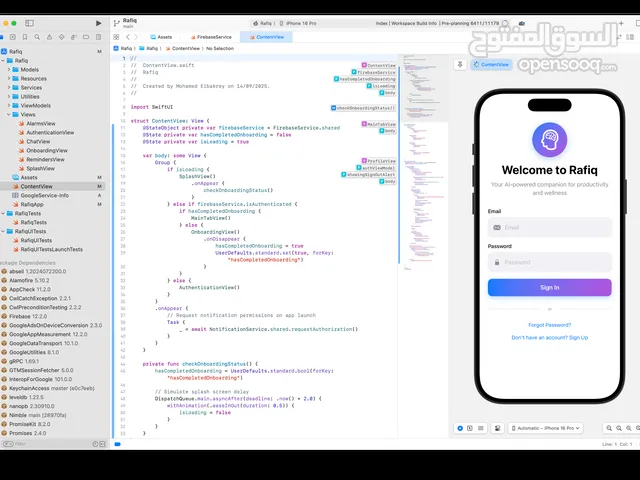Open Automatic – iPhone 16 Pro device dropdown
The height and width of the screenshot is (480, 640).
point(545,428)
